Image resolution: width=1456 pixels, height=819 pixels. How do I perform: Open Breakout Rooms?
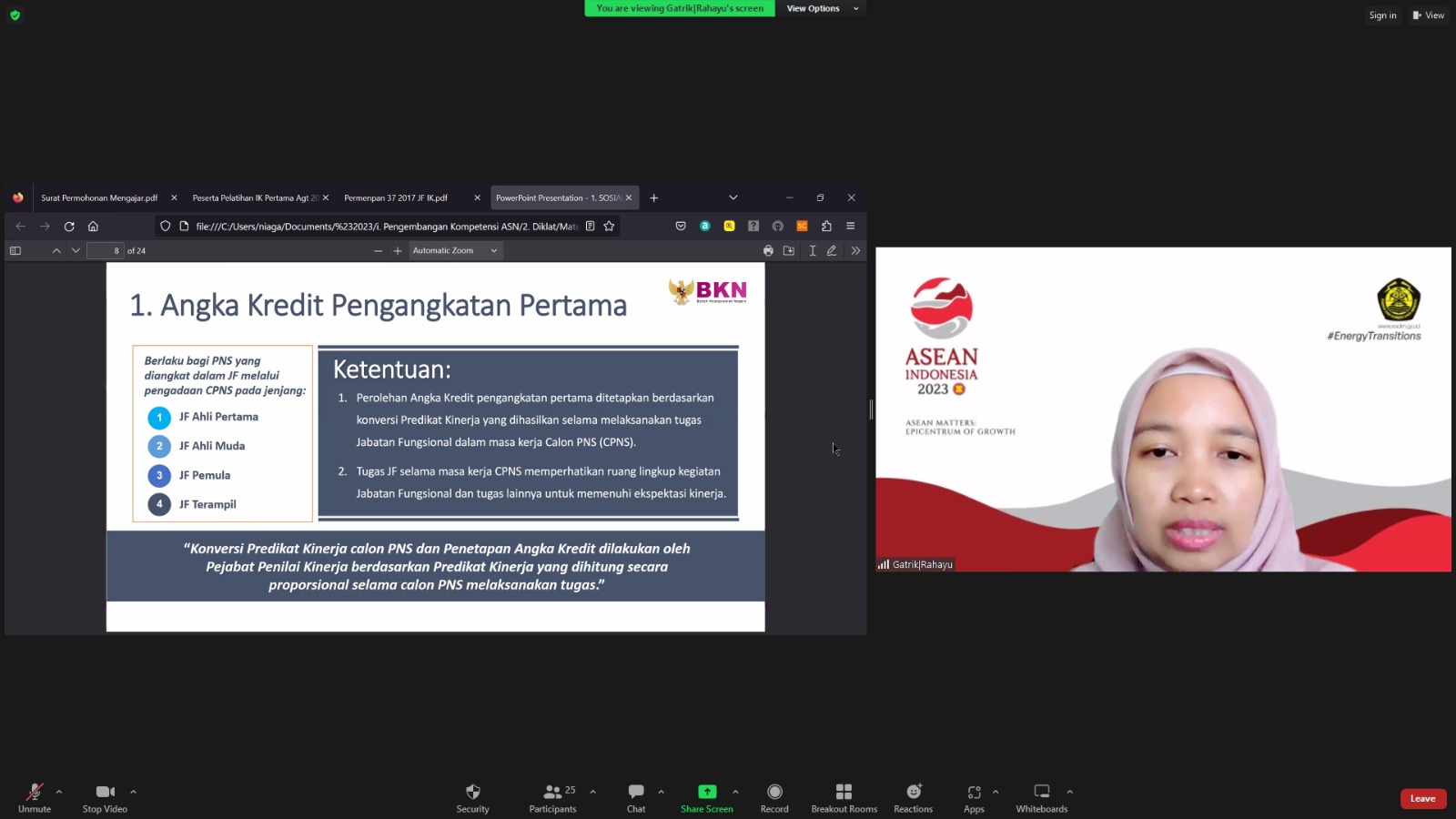(x=844, y=792)
